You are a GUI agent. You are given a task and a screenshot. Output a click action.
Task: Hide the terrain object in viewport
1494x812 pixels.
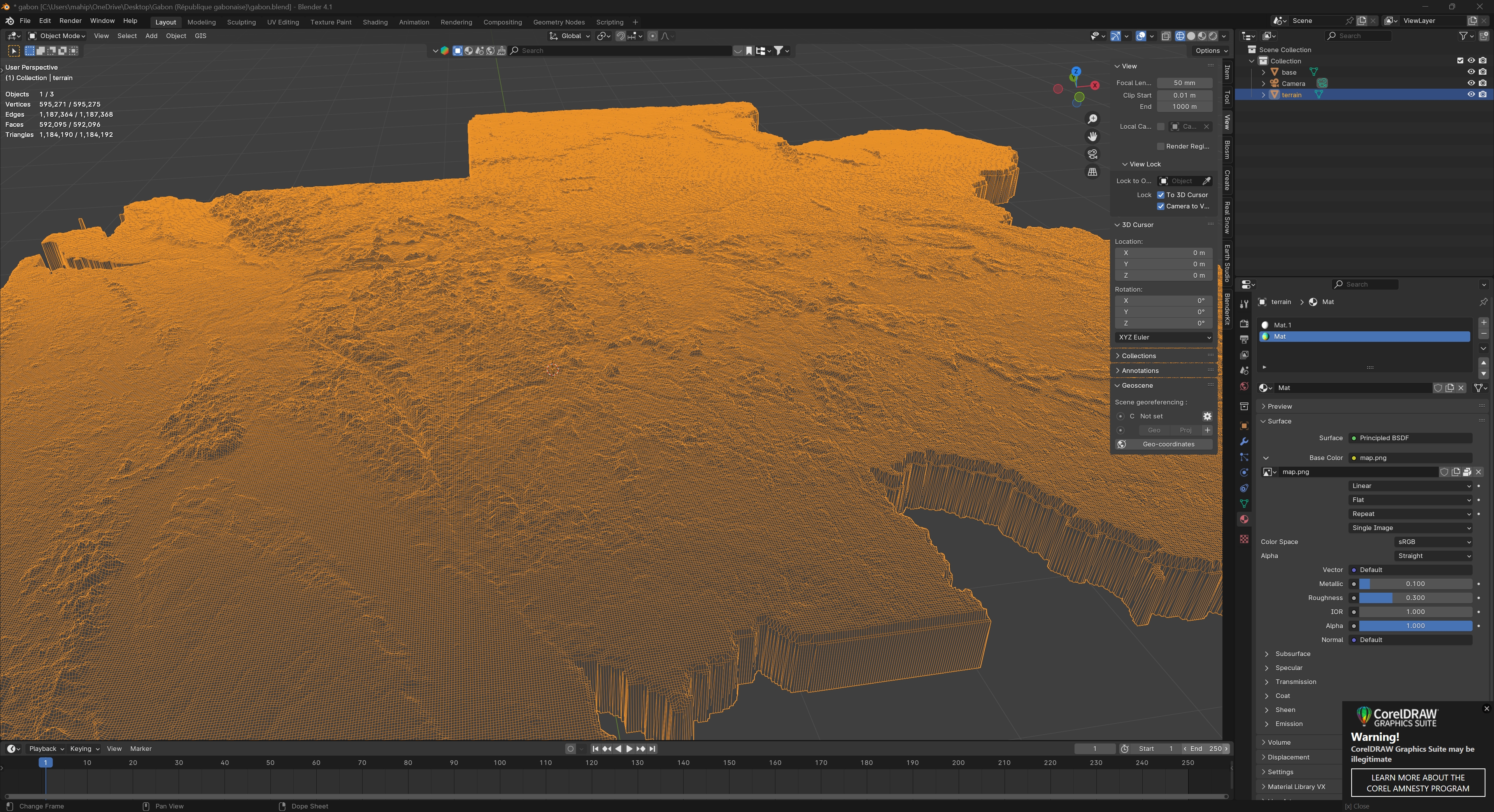[x=1471, y=94]
